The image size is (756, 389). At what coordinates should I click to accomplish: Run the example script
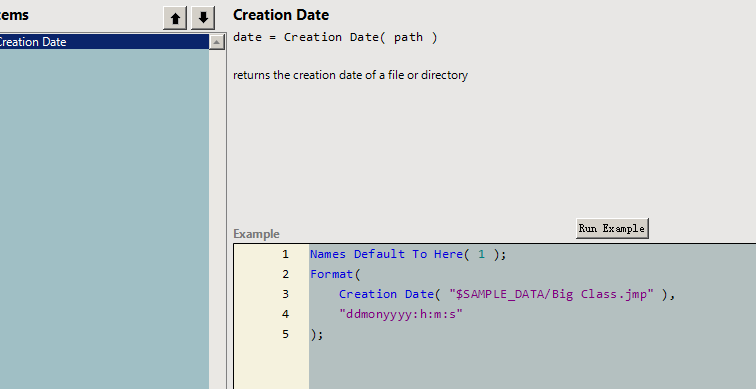[x=612, y=228]
